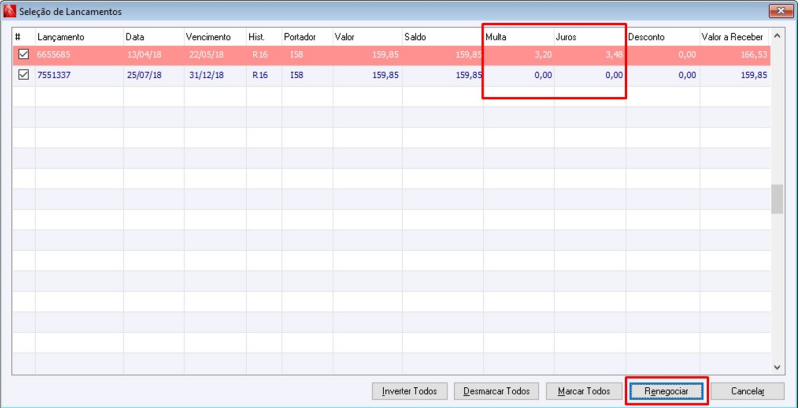
Task: Click the Desconto column header
Action: (x=663, y=37)
